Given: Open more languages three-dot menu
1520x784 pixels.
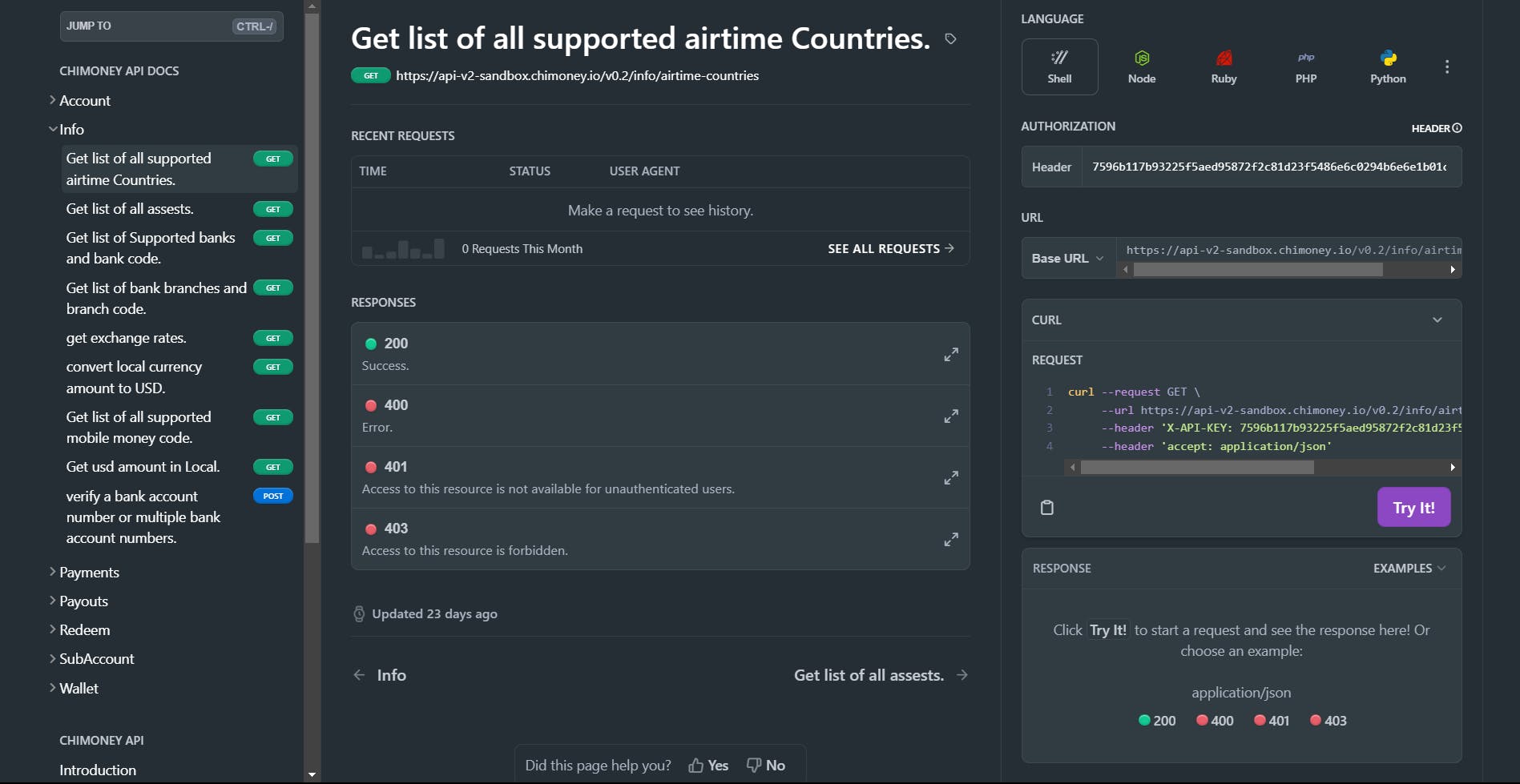Looking at the screenshot, I should click(x=1447, y=66).
